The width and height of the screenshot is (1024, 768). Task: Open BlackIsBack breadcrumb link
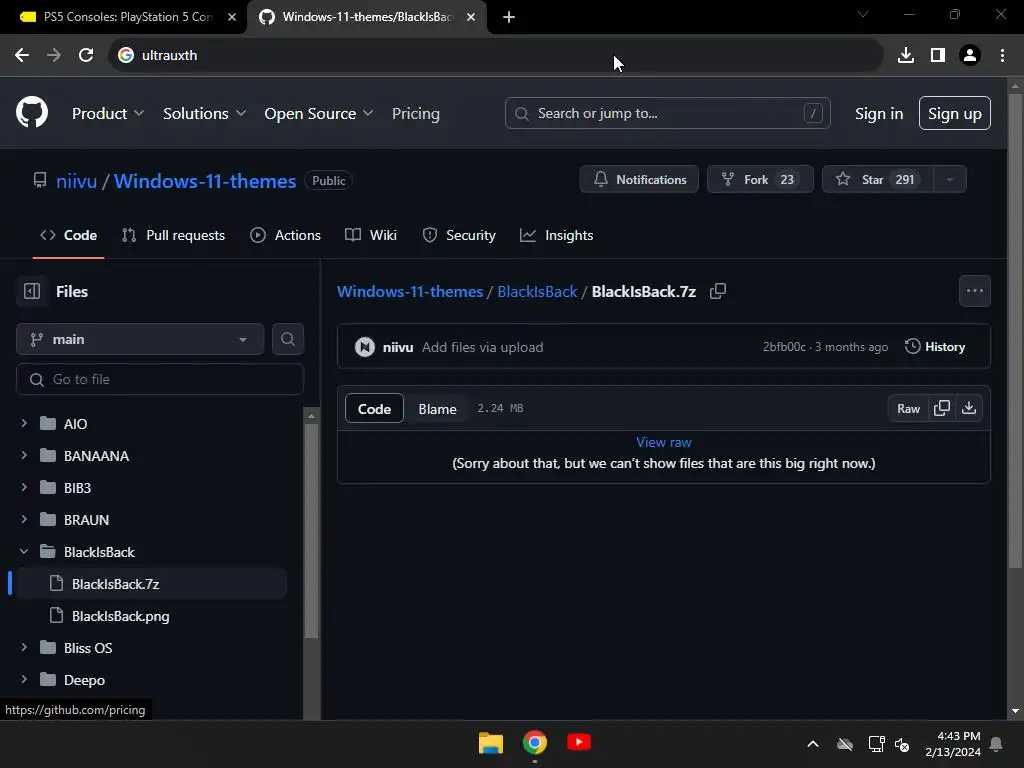coord(537,291)
